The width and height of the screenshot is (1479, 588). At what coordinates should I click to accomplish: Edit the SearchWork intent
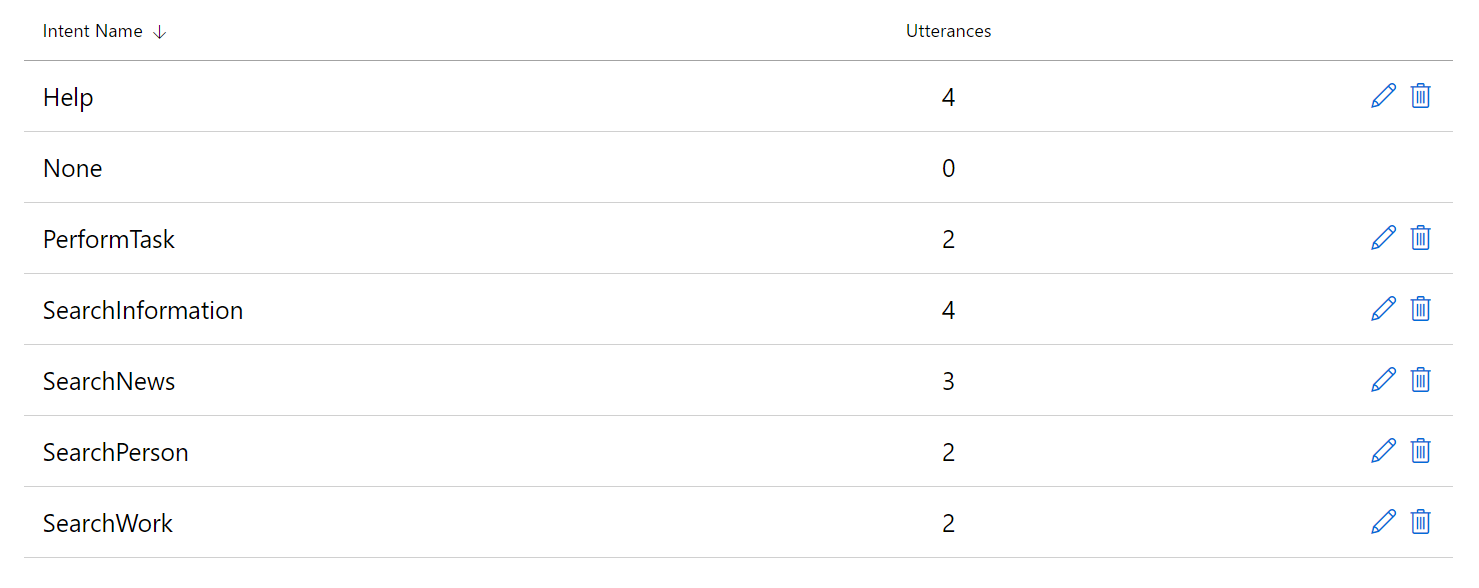(x=1383, y=522)
